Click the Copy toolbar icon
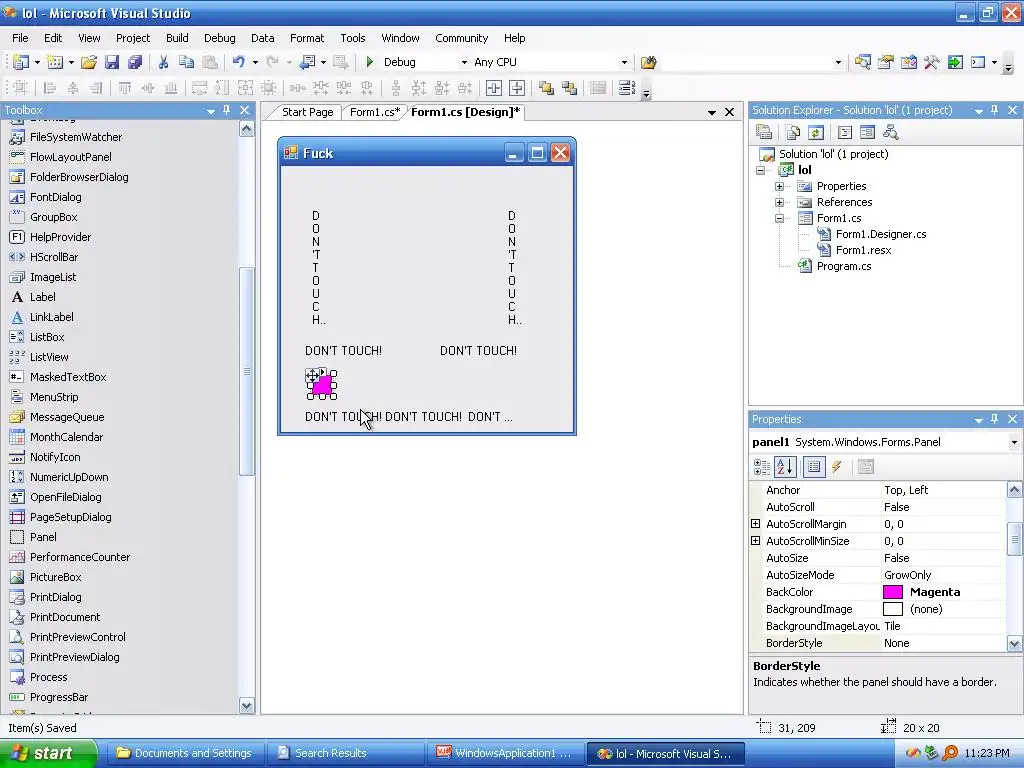The image size is (1024, 768). coord(186,62)
